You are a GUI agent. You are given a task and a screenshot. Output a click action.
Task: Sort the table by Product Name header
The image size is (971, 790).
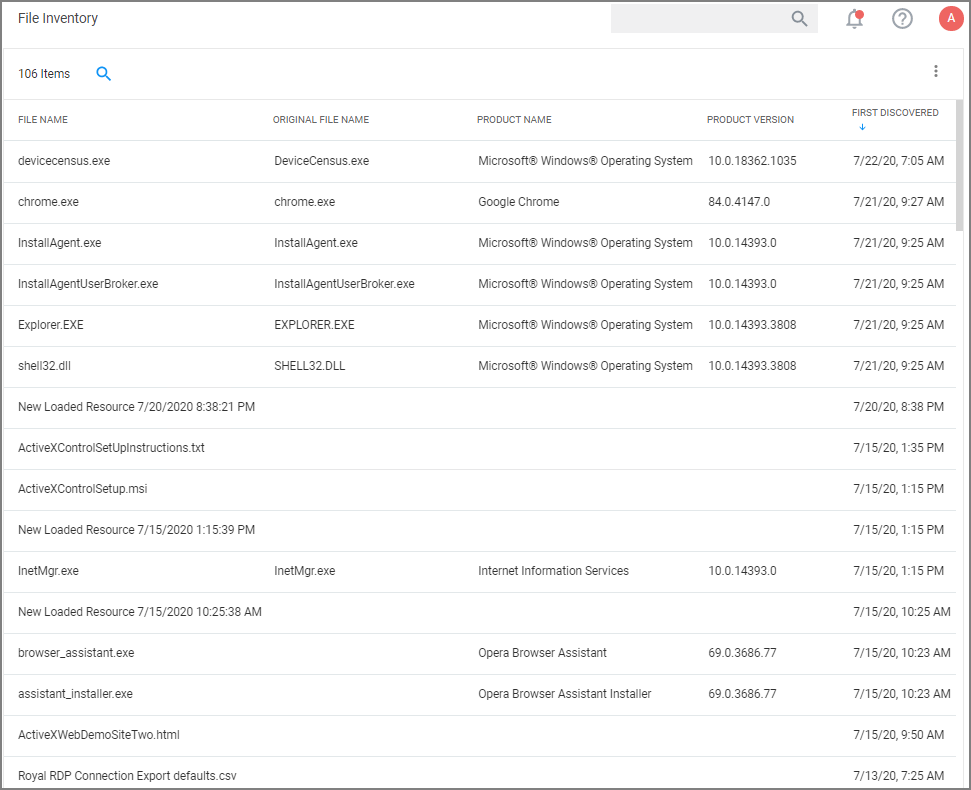click(x=514, y=119)
